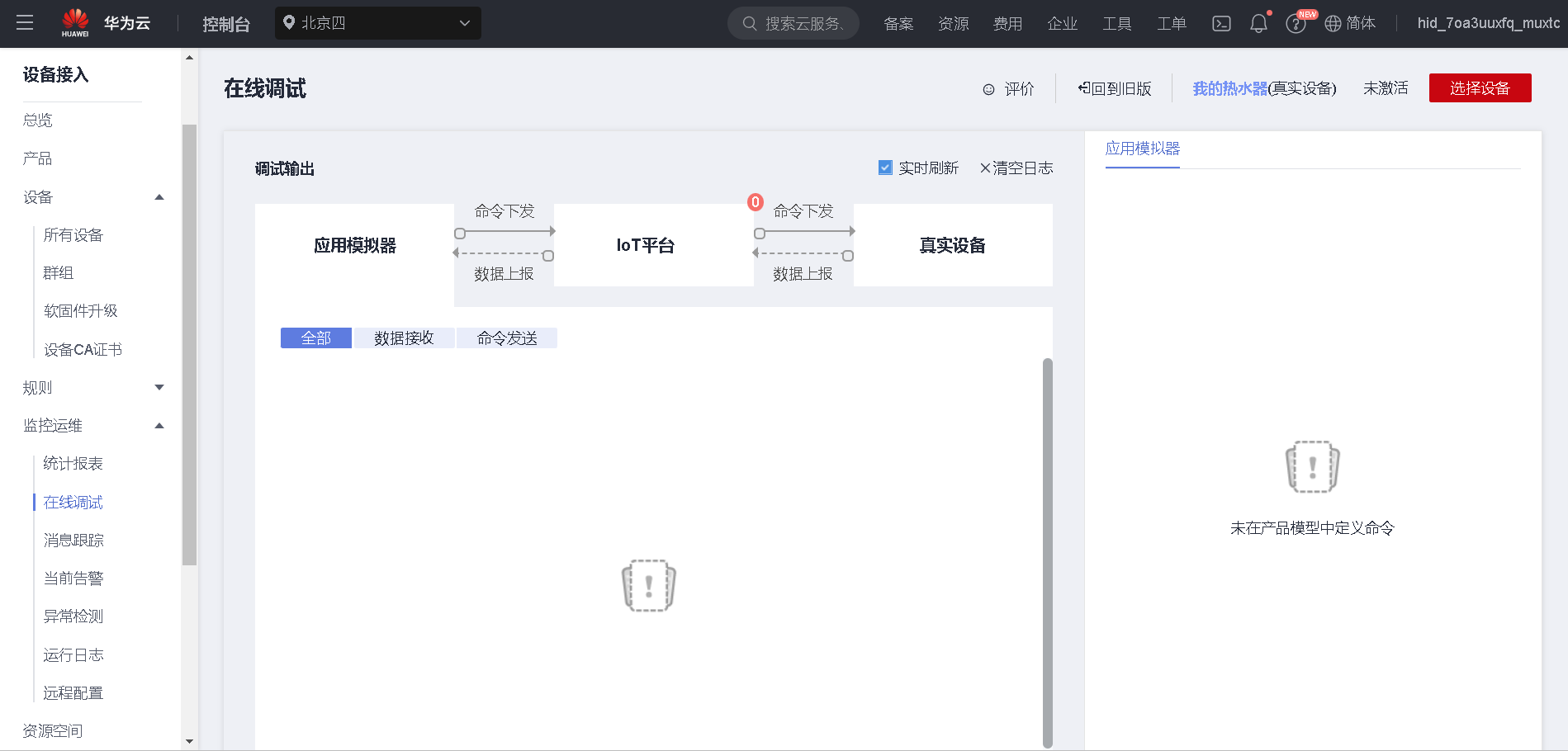The height and width of the screenshot is (751, 1568).
Task: Open 所有设备 in the sidebar
Action: 73,235
